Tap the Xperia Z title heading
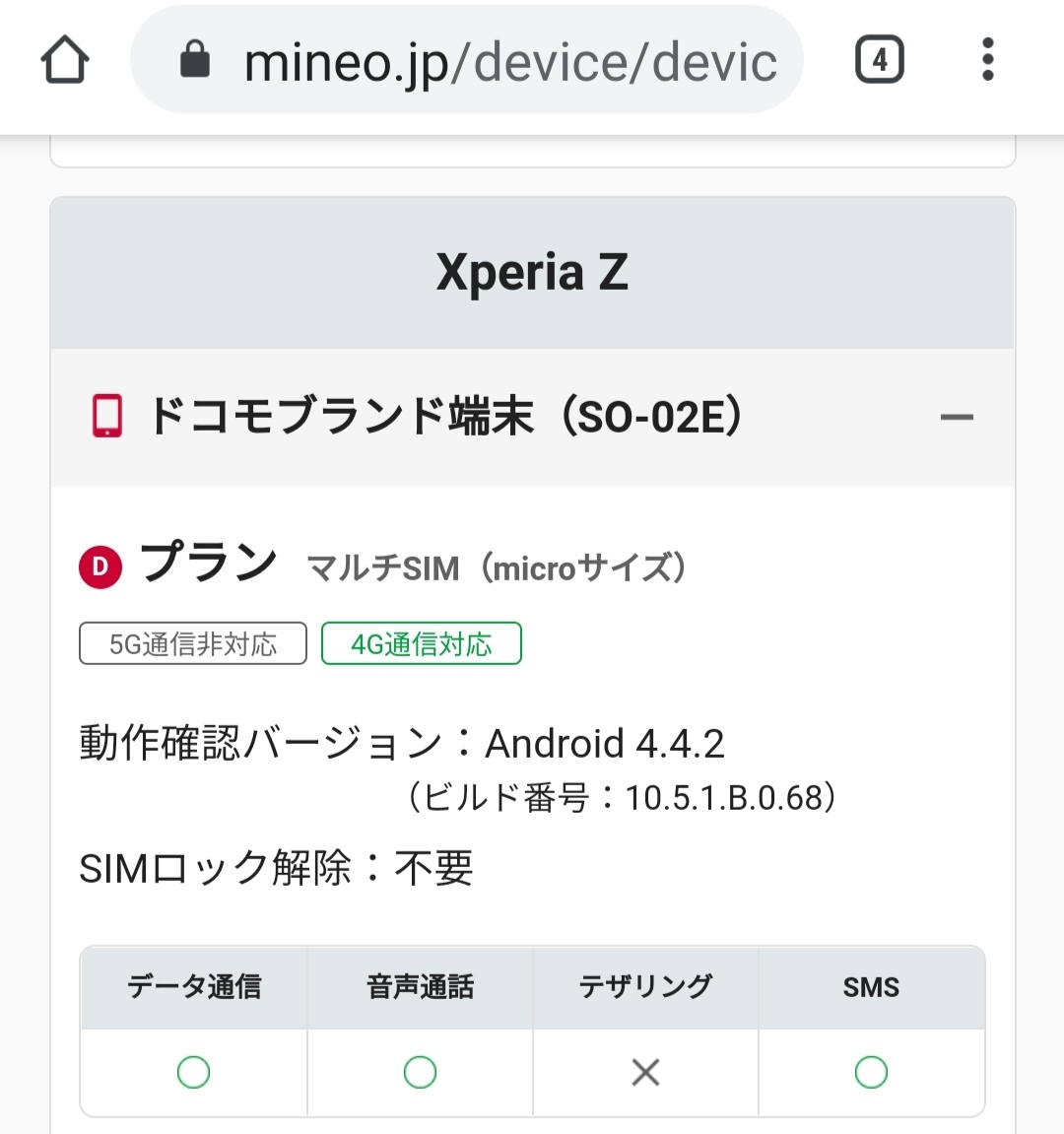The width and height of the screenshot is (1064, 1134). tap(532, 273)
